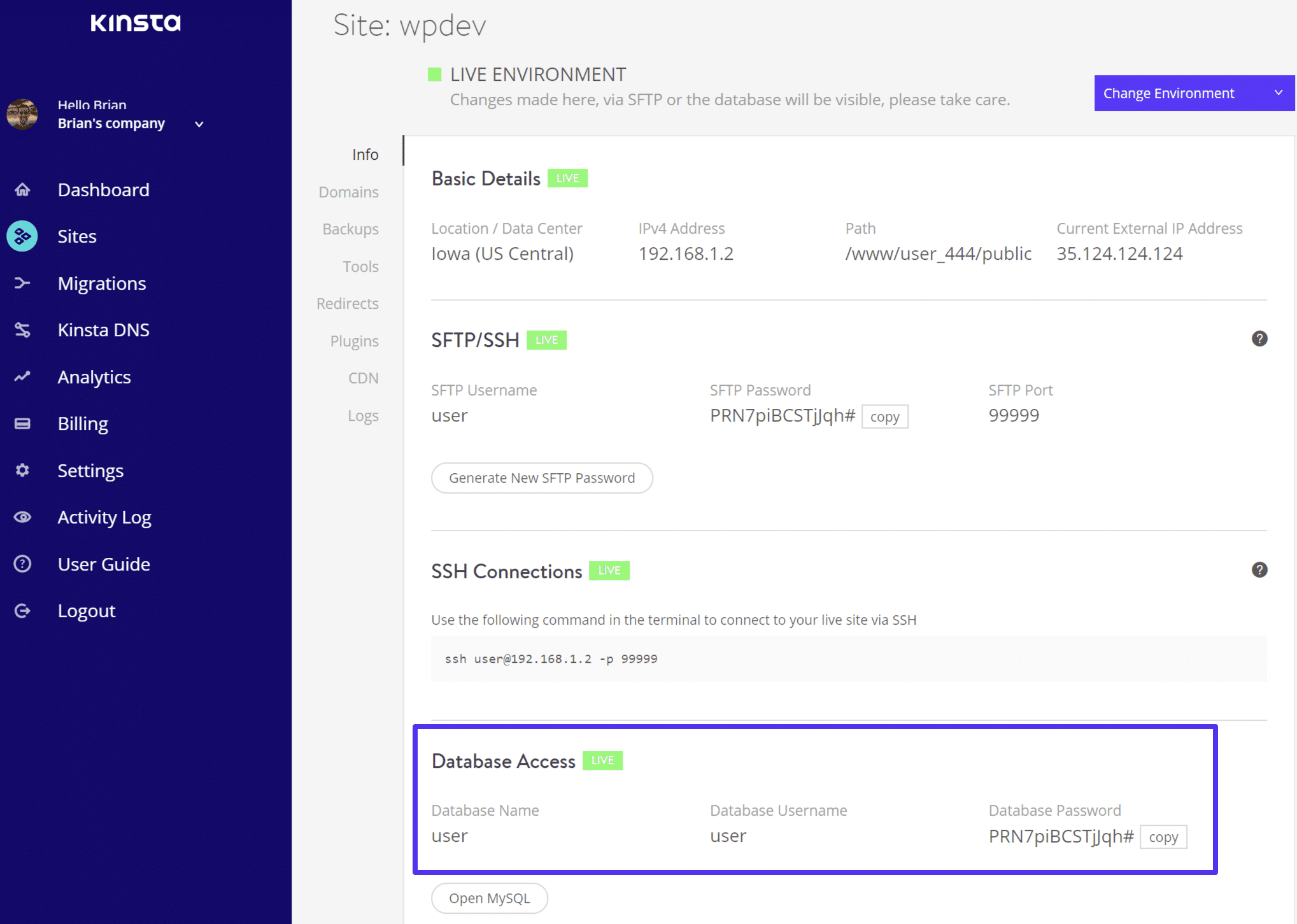1297x924 pixels.
Task: Switch to the Backups tab
Action: (351, 229)
